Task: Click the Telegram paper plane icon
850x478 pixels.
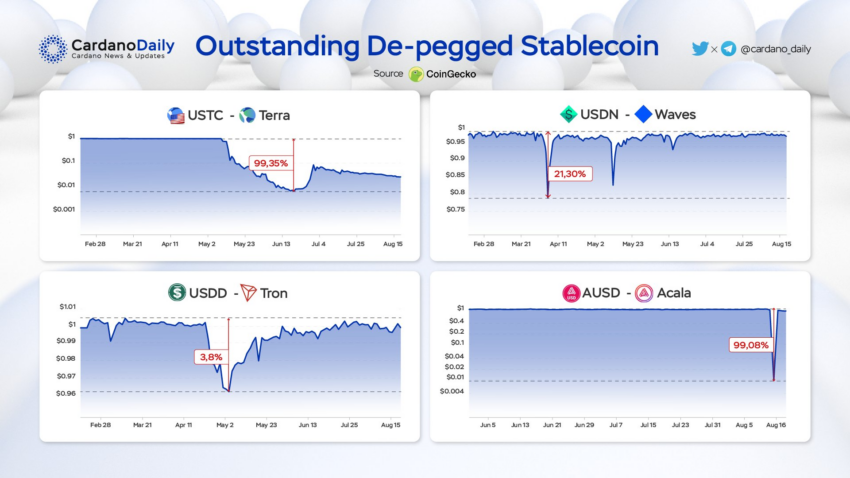Action: tap(729, 49)
